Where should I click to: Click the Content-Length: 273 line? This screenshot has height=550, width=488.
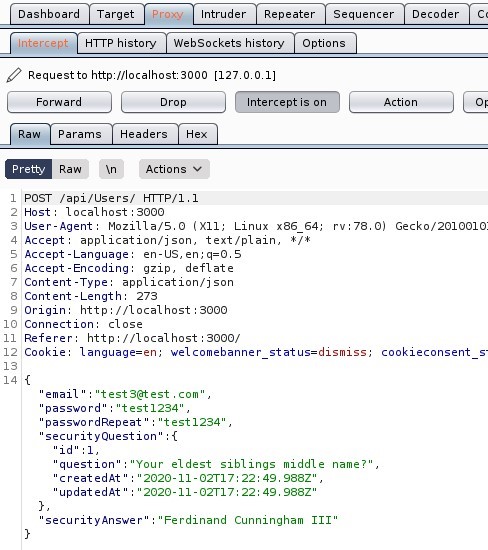[x=91, y=296]
